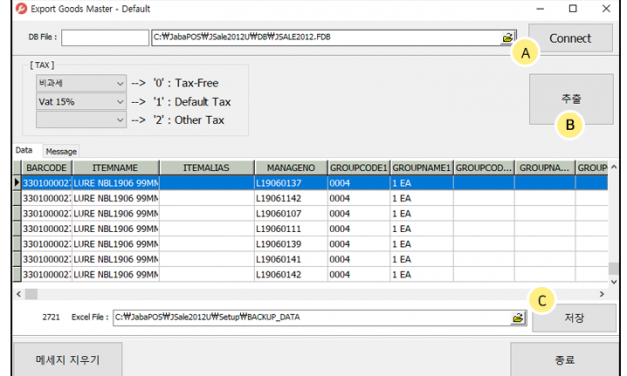Click the GROUPNAME1 column header
The width and height of the screenshot is (627, 376).
421,168
